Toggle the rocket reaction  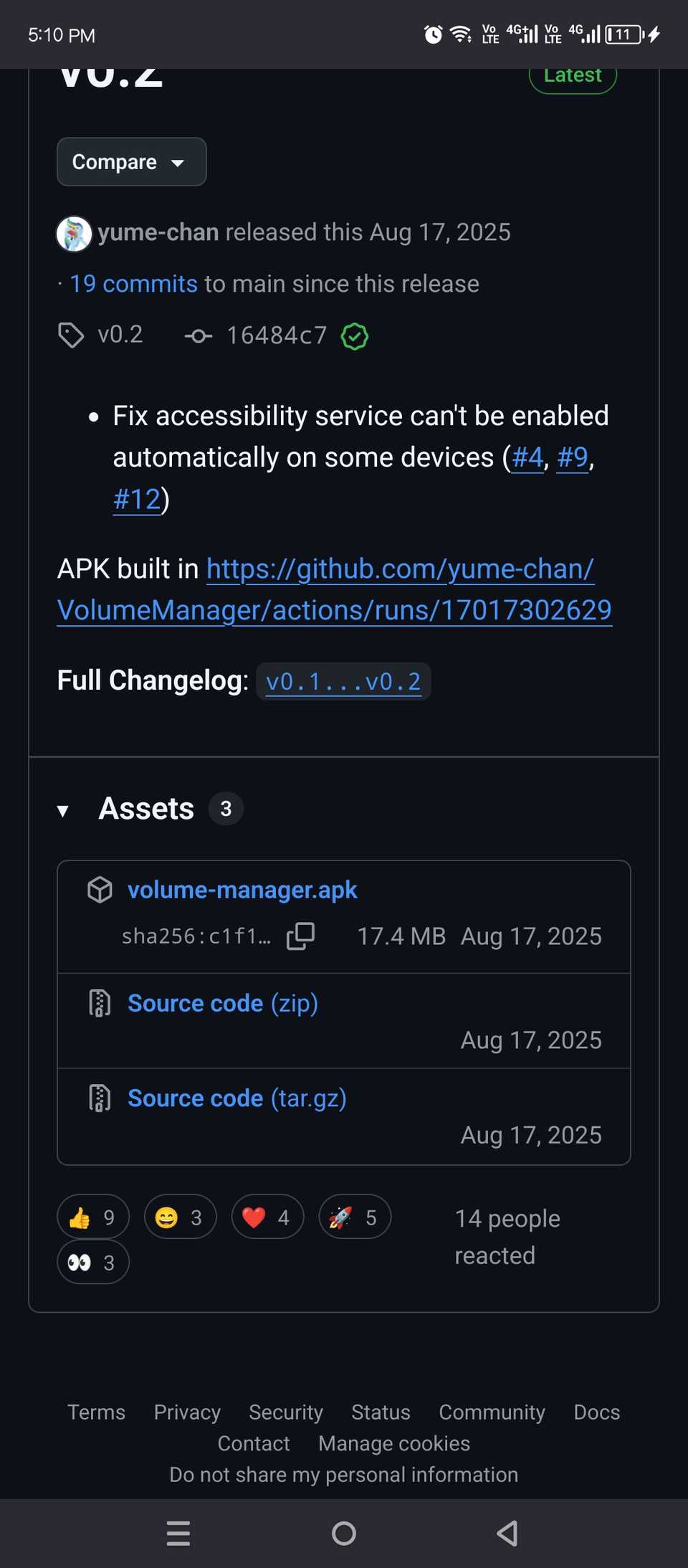(x=355, y=1217)
